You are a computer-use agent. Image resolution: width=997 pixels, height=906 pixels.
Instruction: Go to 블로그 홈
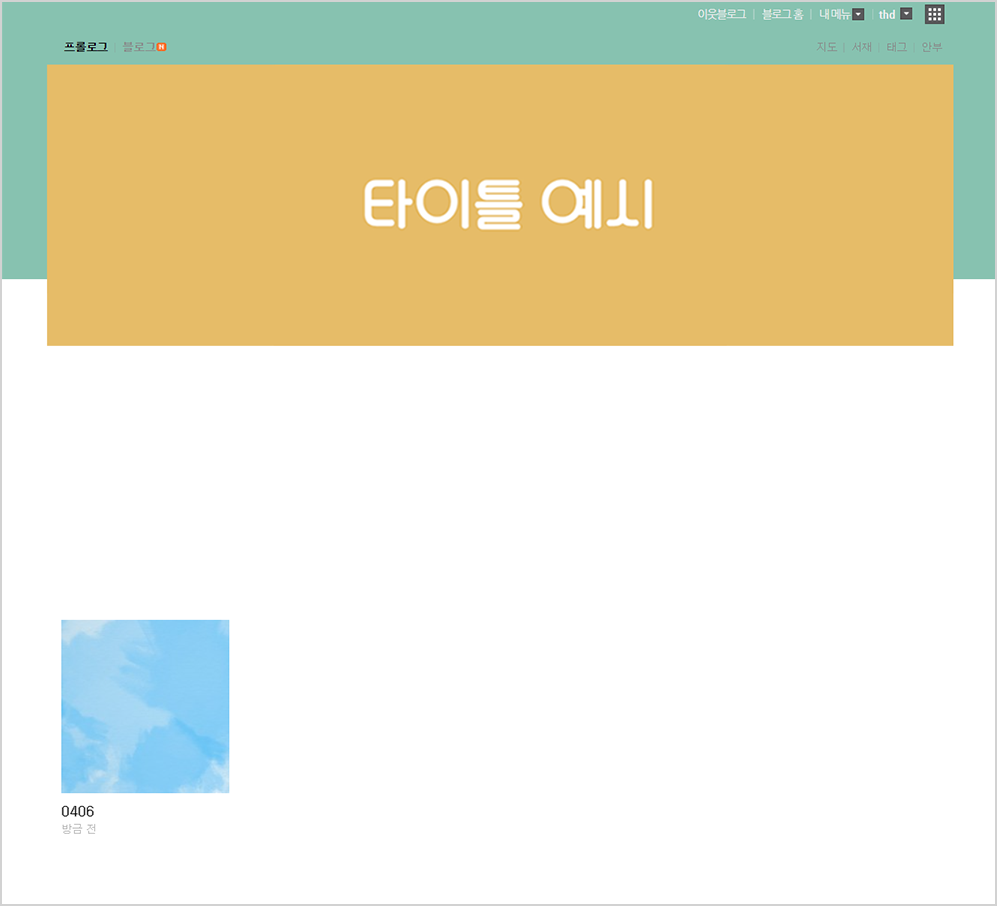(782, 14)
